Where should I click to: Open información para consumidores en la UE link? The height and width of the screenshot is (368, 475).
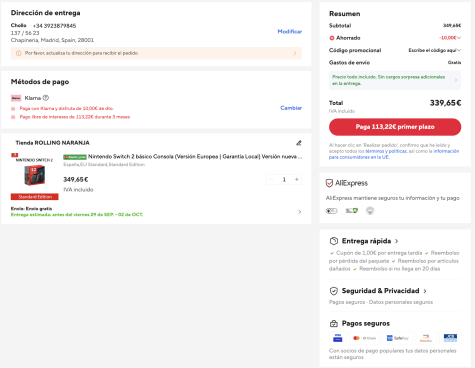tap(394, 154)
